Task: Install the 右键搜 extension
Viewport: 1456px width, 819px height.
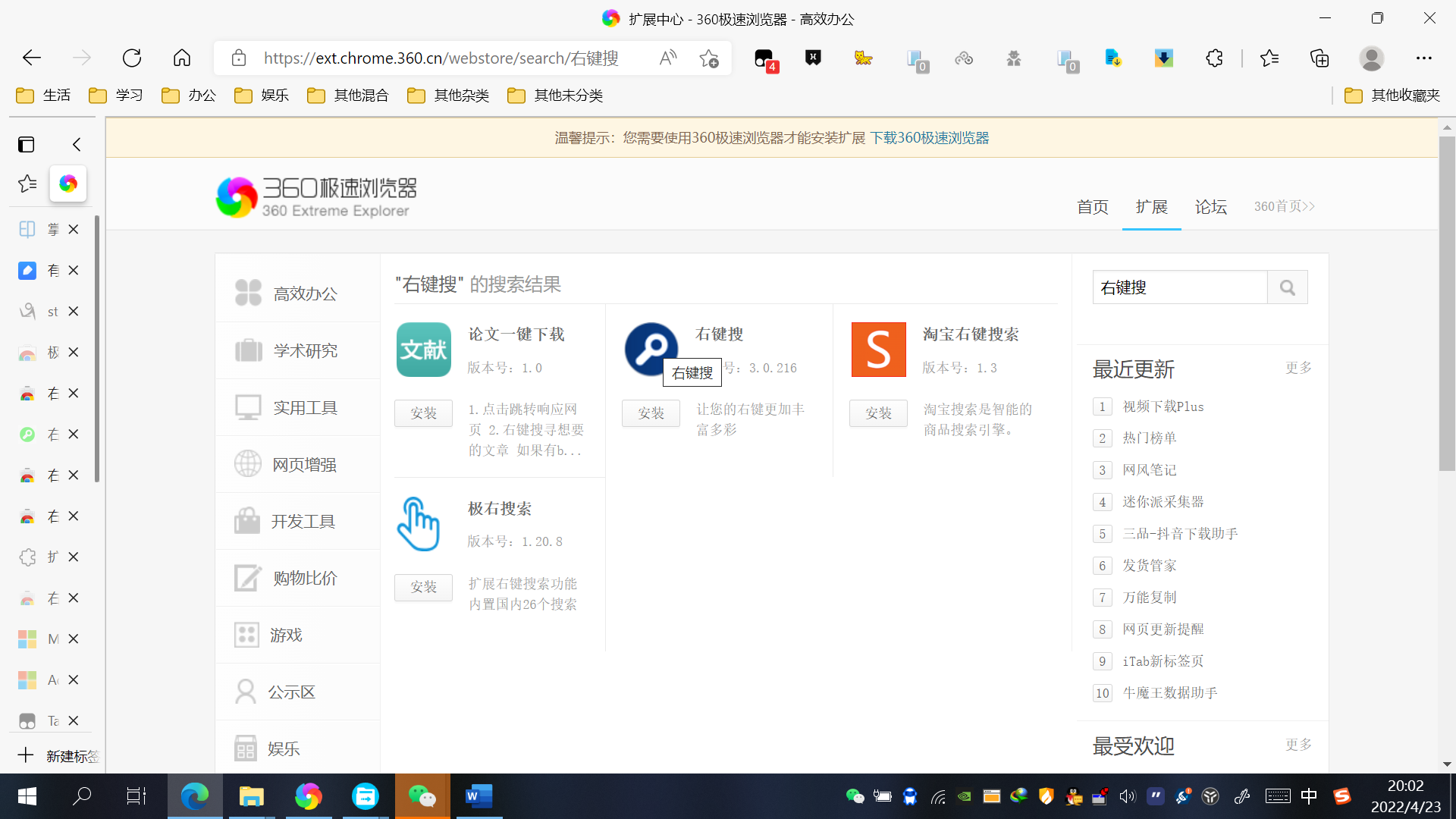Action: point(651,413)
